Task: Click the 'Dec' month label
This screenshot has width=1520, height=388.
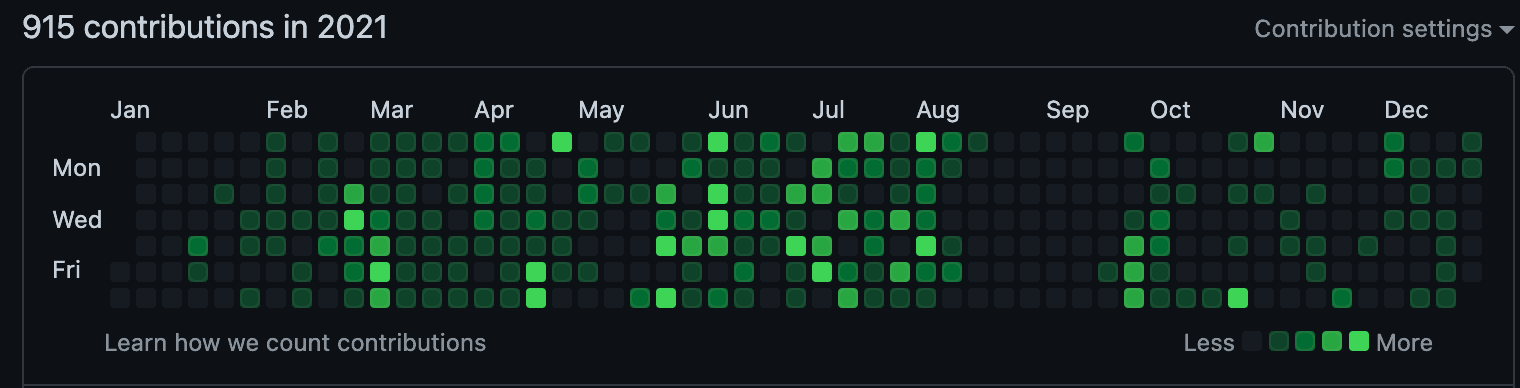Action: 1406,110
